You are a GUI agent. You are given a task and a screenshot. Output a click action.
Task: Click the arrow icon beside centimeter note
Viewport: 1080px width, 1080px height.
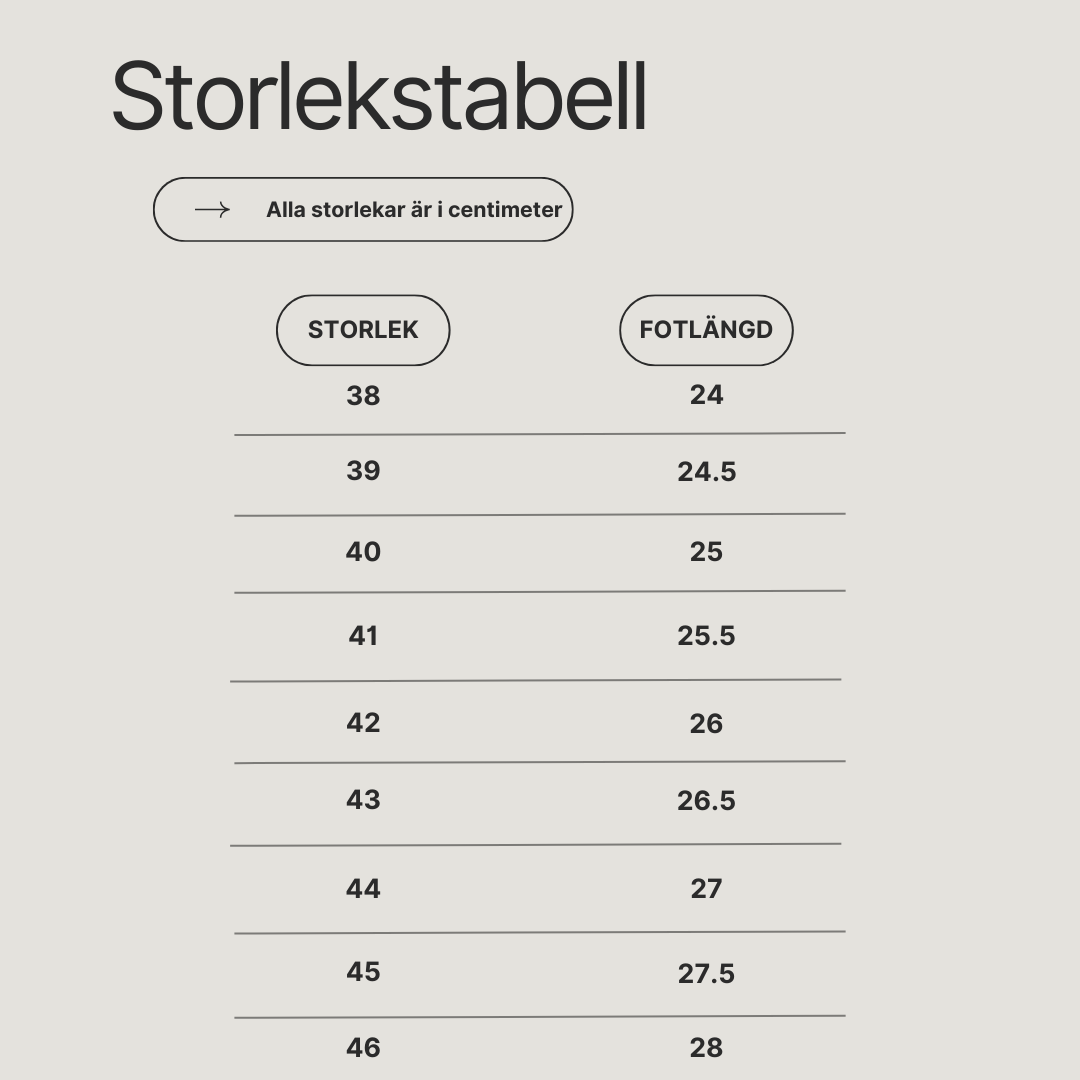[x=212, y=209]
